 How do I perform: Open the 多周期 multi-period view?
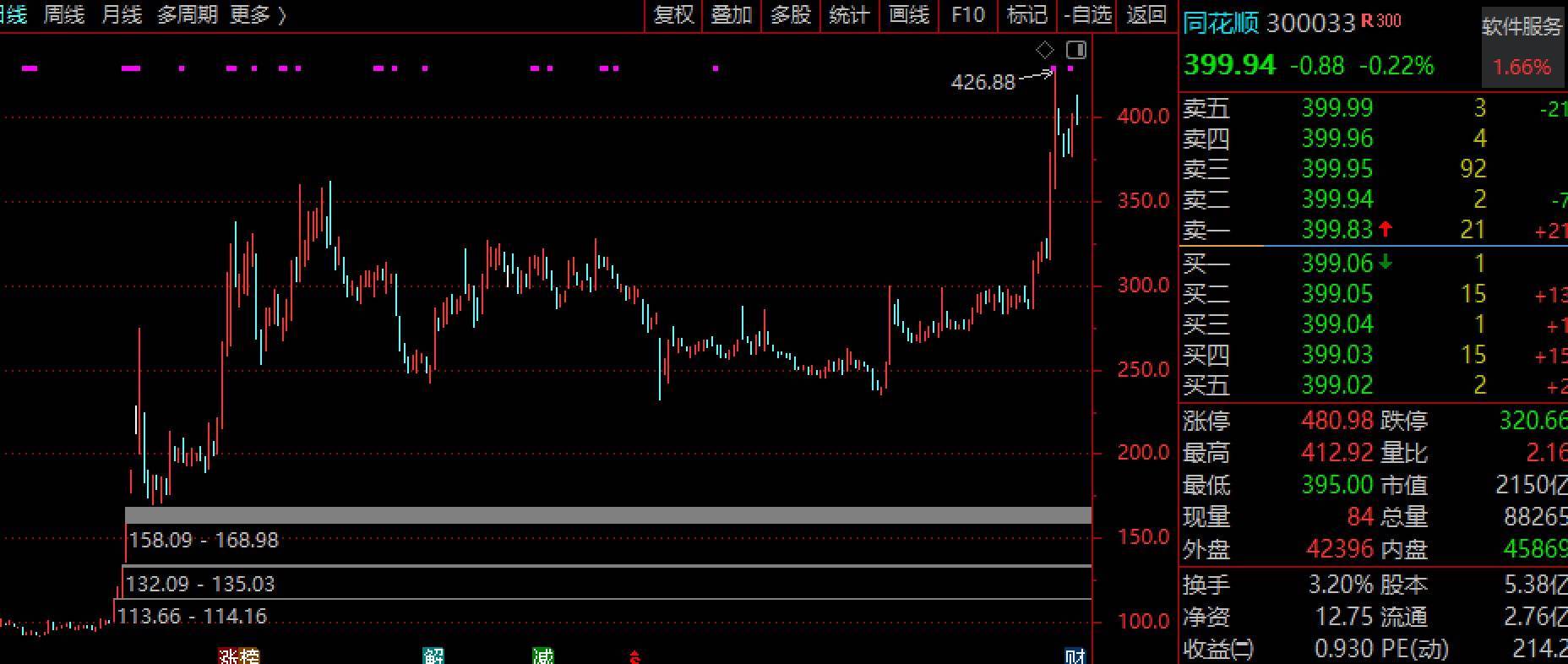click(187, 15)
